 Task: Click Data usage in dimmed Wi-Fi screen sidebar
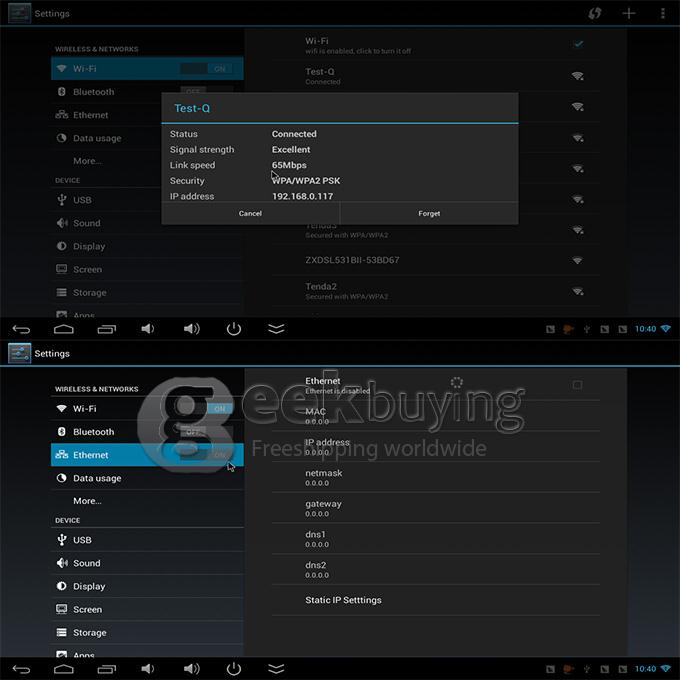106,138
